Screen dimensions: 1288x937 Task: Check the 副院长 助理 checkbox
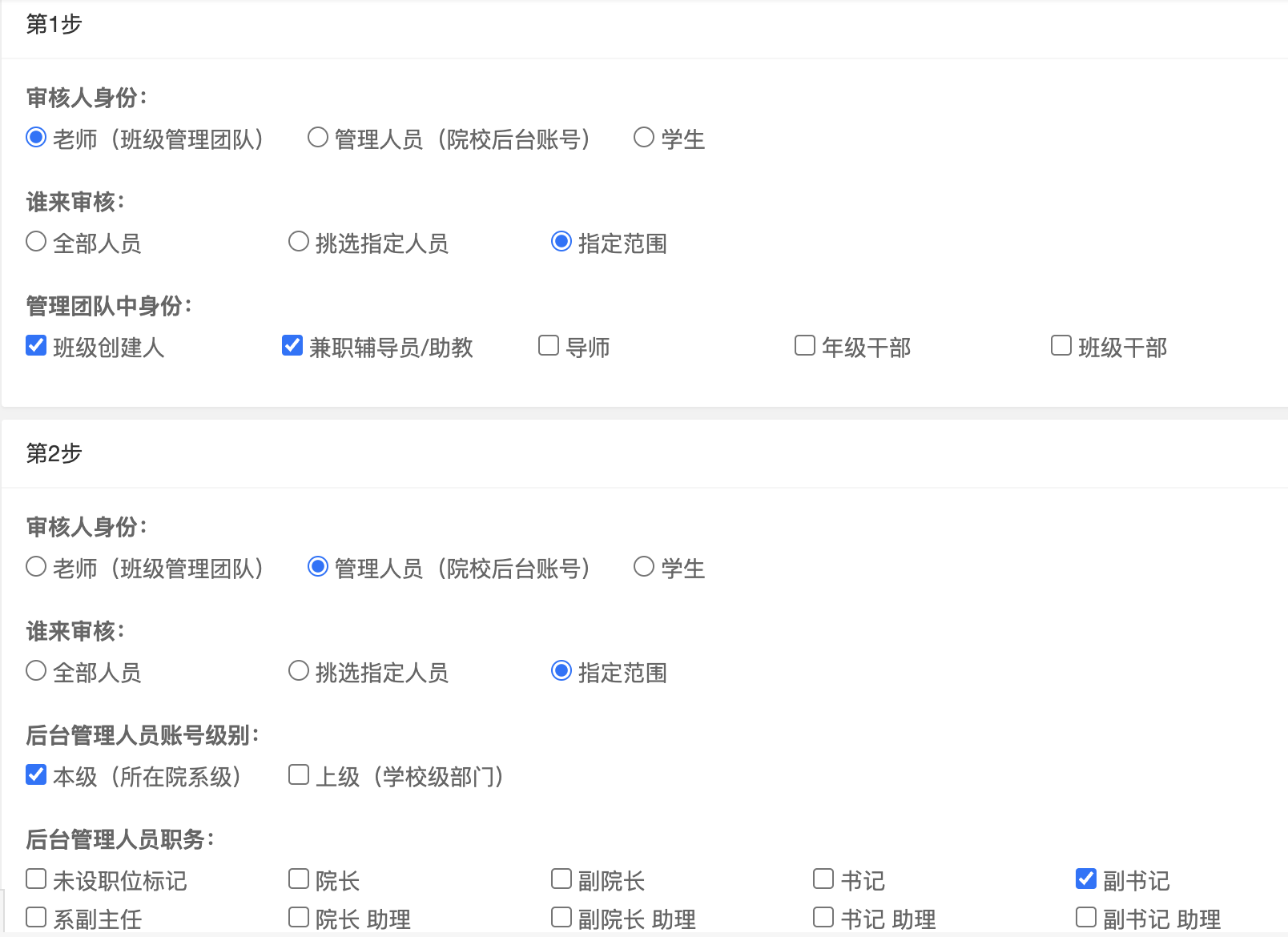click(561, 918)
